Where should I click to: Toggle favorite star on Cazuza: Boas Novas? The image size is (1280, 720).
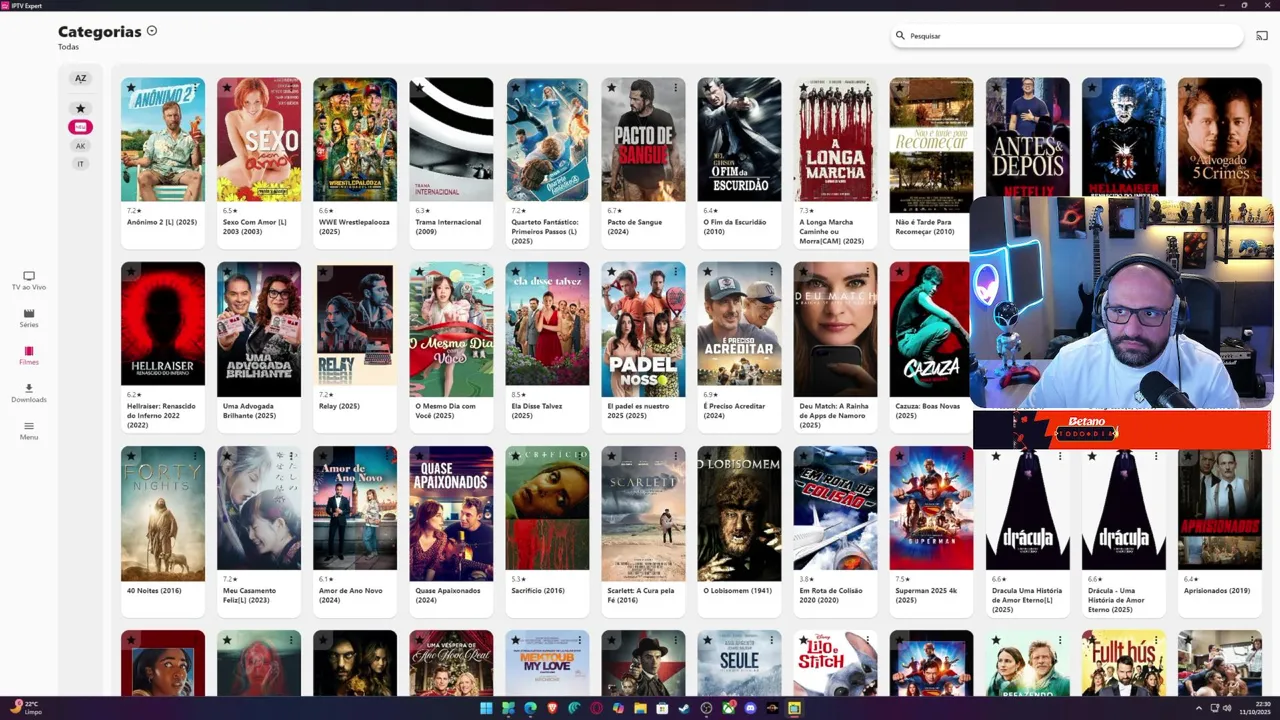pyautogui.click(x=899, y=272)
